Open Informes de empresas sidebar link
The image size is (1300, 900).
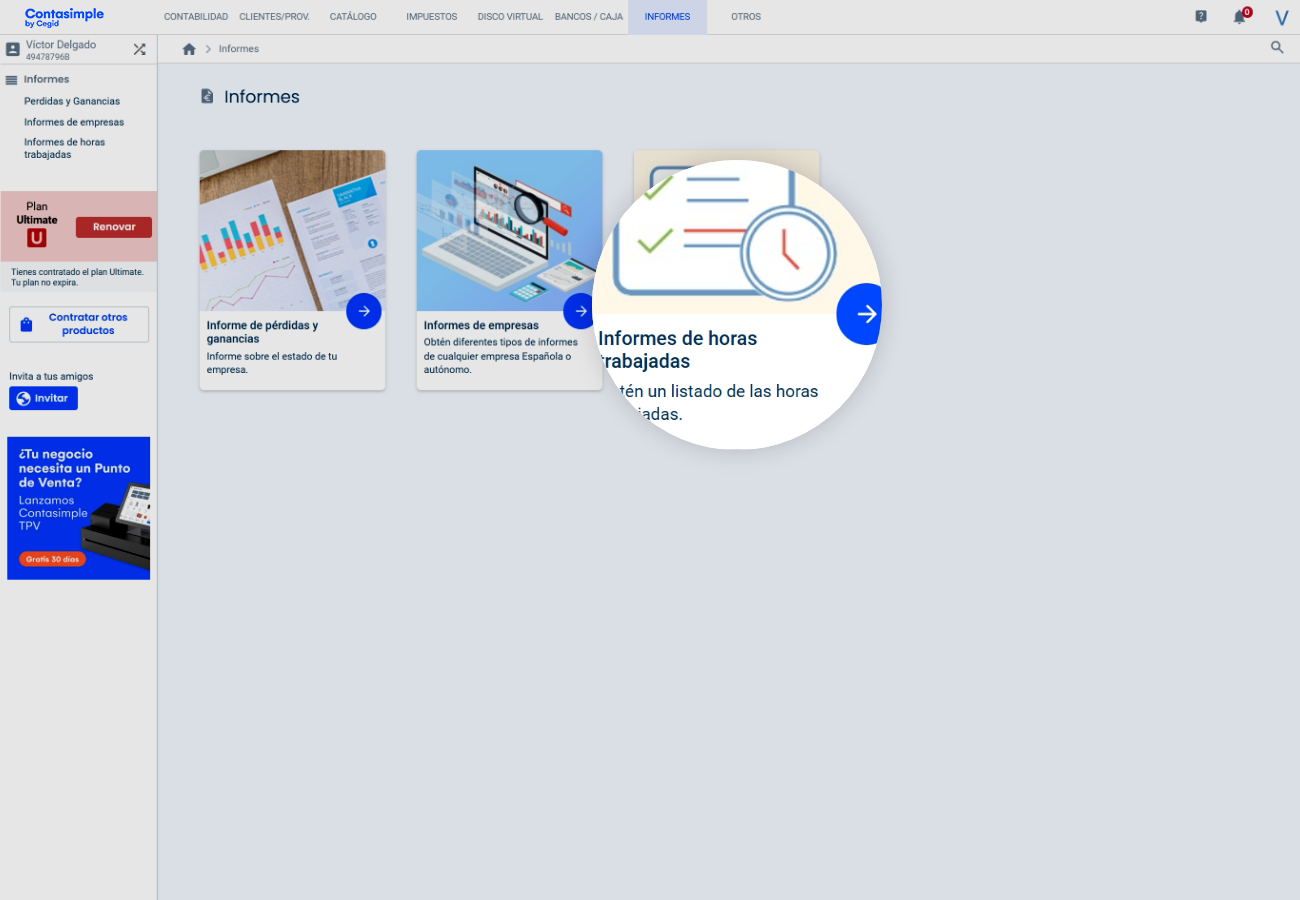point(74,122)
